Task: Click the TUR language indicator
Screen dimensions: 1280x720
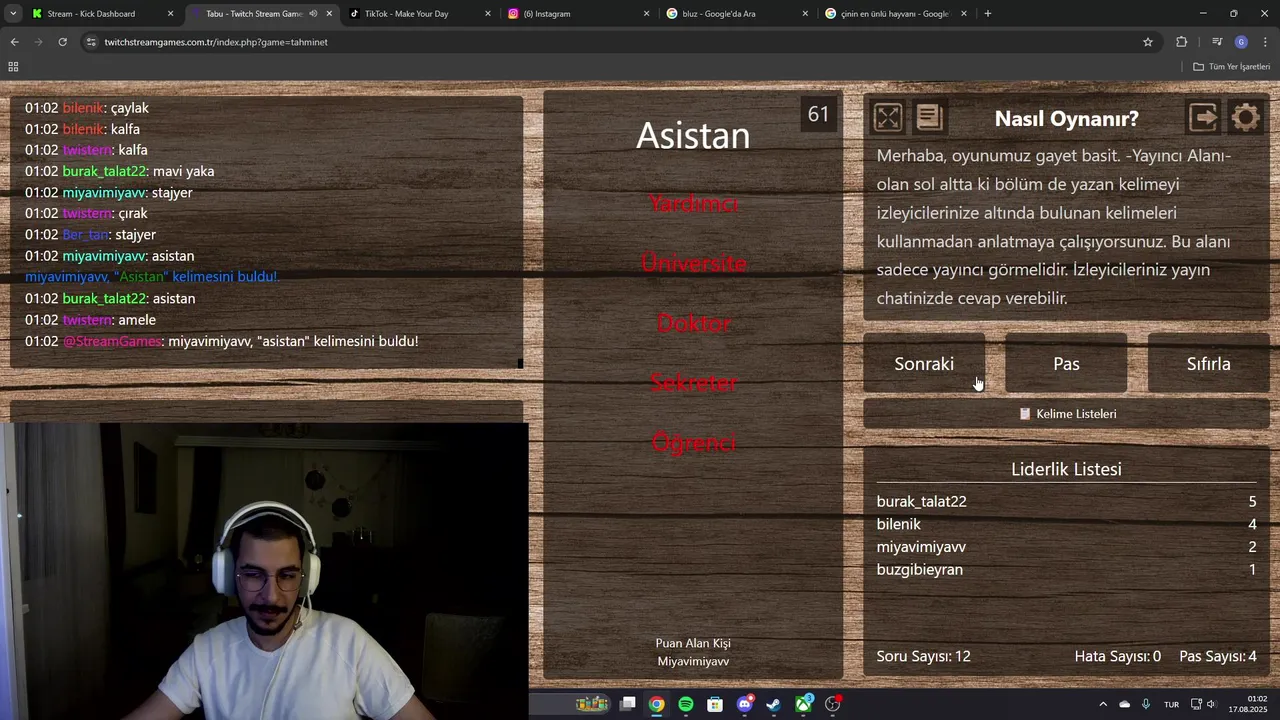Action: tap(1171, 704)
